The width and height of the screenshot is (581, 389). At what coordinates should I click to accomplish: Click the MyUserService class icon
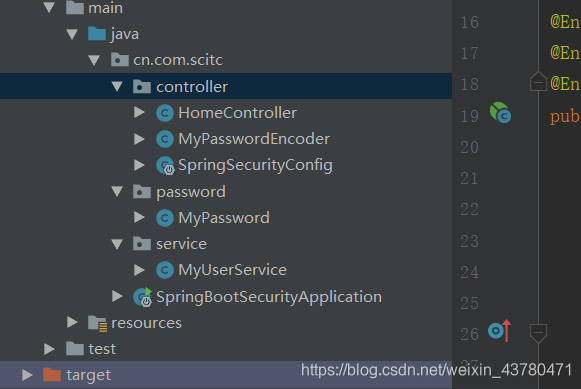coord(165,270)
